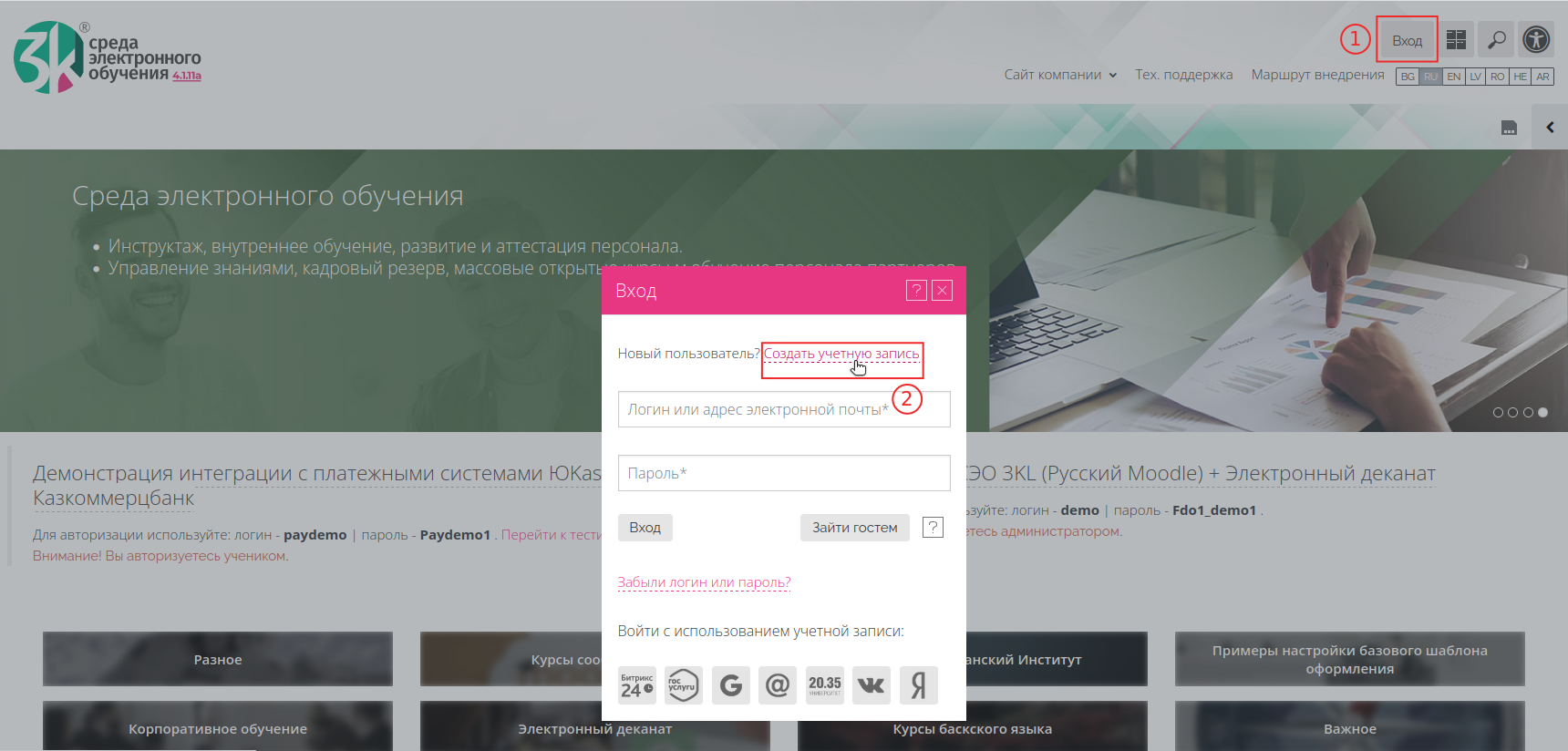Click Перейти к тестированию link near paydemo
Viewport: 1568px width, 751px height.
551,535
